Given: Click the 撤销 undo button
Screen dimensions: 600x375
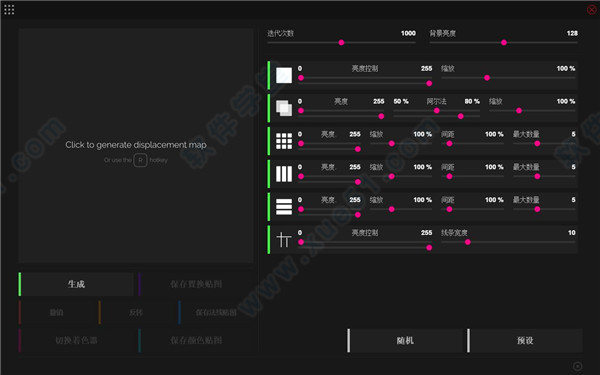Looking at the screenshot, I should pos(56,313).
